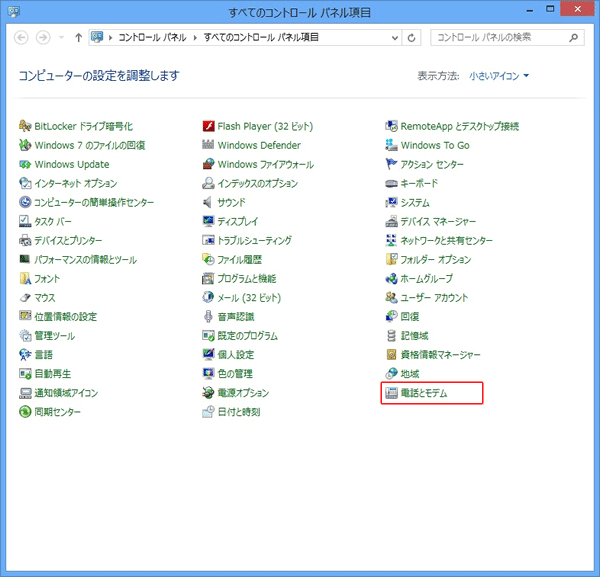Click すべてのコントロール パネル項目 breadcrumb
Viewport: 600px width, 577px height.
click(261, 37)
